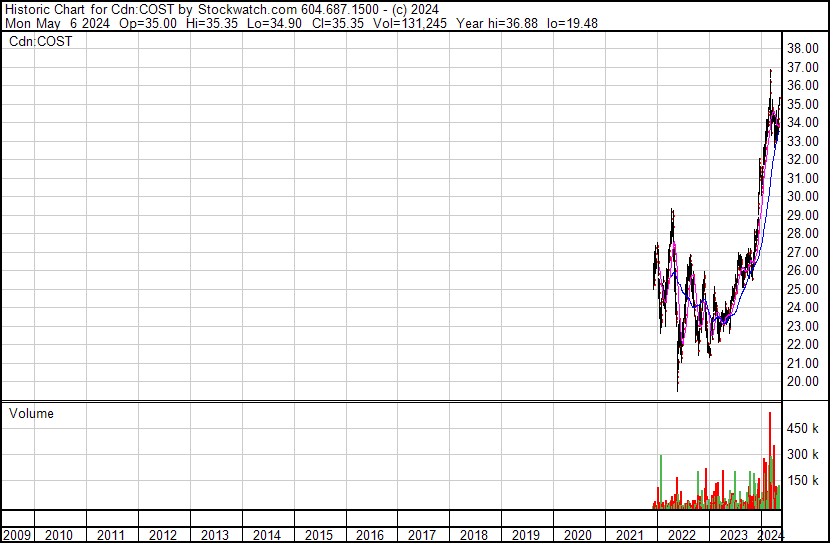Click the 34.00 price axis label
The width and height of the screenshot is (830, 543).
coord(803,123)
